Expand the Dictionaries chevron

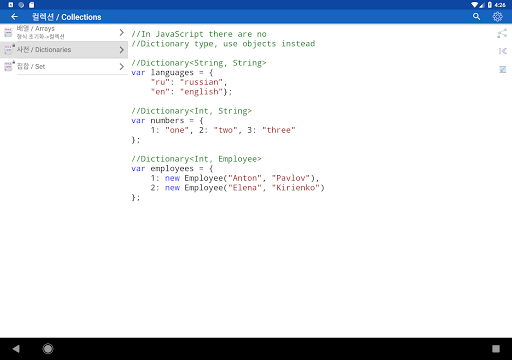(x=121, y=50)
